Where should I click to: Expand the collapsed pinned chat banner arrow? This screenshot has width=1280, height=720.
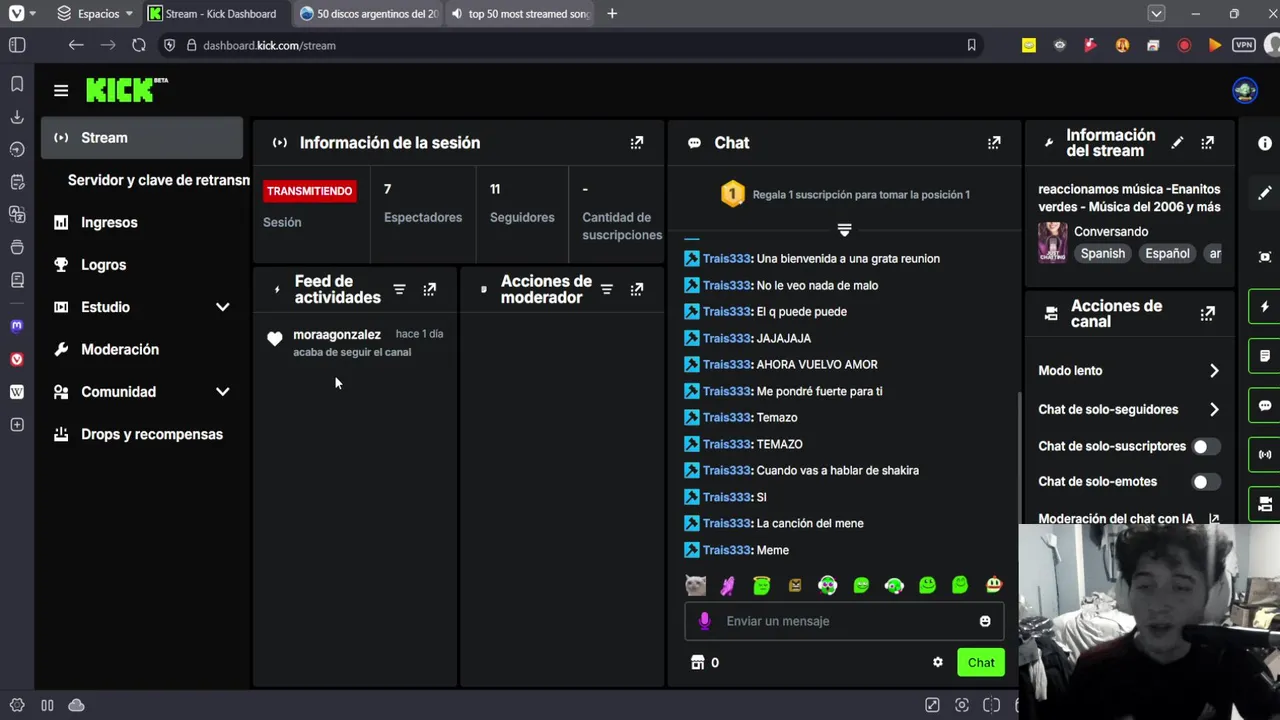click(844, 230)
